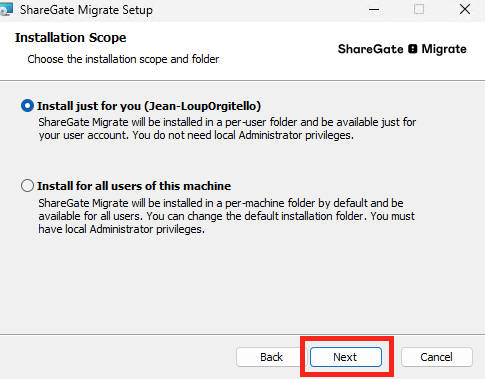Click the word 'Migrate' in the header logo
485x379 pixels.
click(x=444, y=49)
